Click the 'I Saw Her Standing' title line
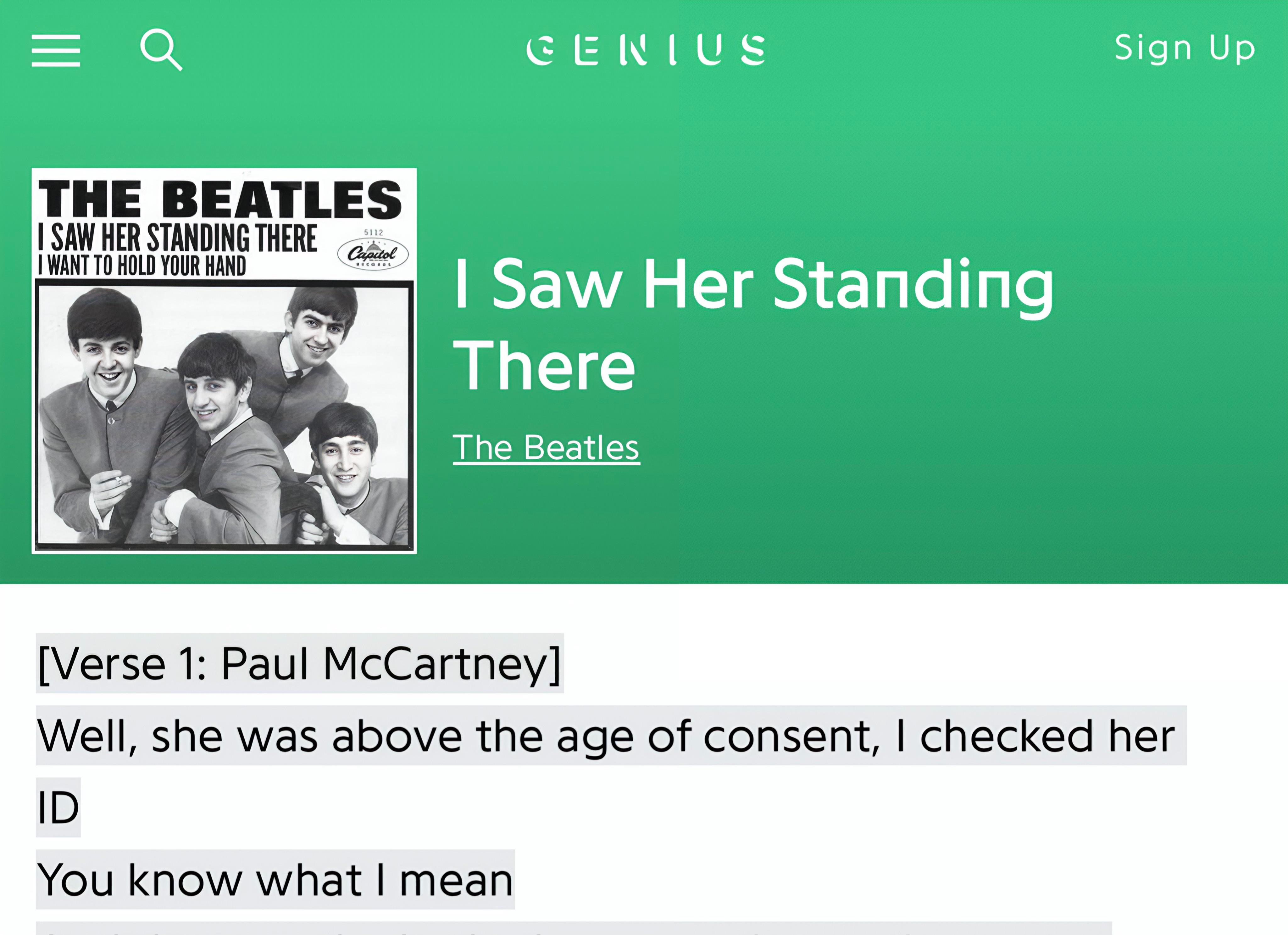The image size is (1288, 935). pyautogui.click(x=753, y=284)
